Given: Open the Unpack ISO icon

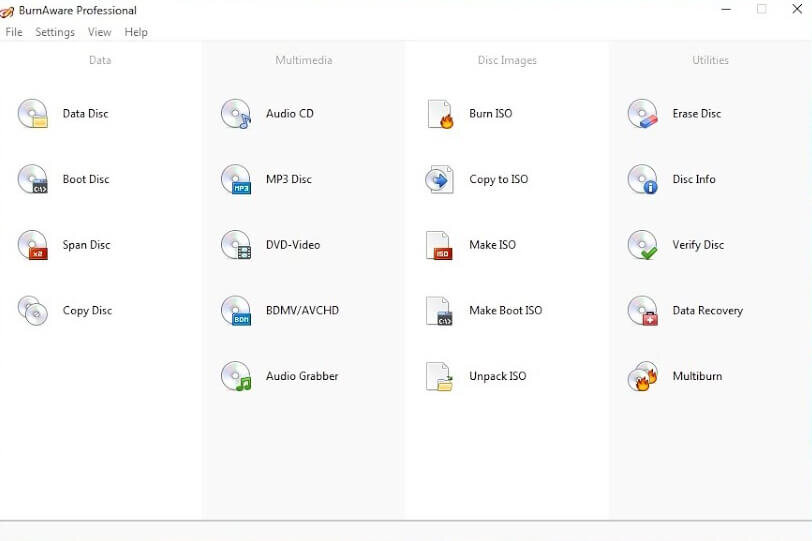Looking at the screenshot, I should click(440, 376).
